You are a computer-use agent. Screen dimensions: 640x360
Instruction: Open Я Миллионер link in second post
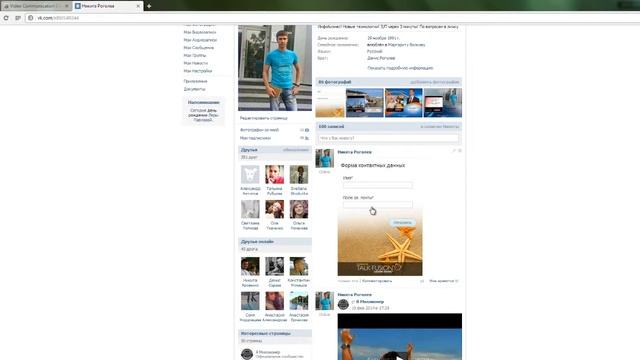(370, 302)
